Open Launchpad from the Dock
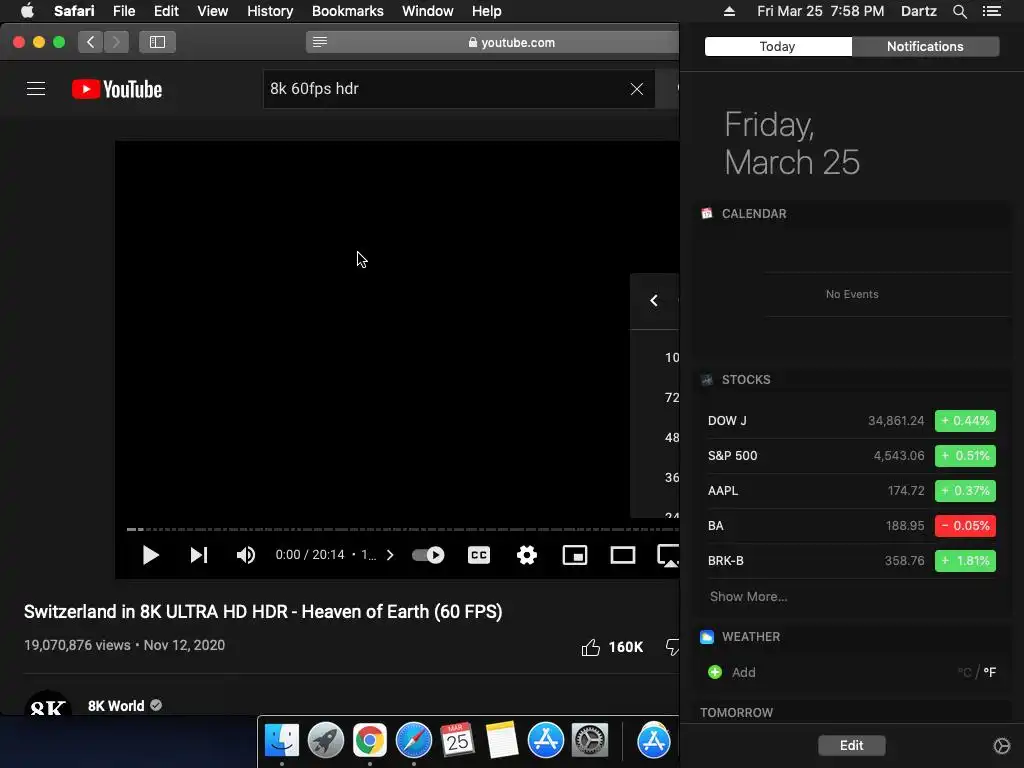The height and width of the screenshot is (768, 1024). click(325, 740)
